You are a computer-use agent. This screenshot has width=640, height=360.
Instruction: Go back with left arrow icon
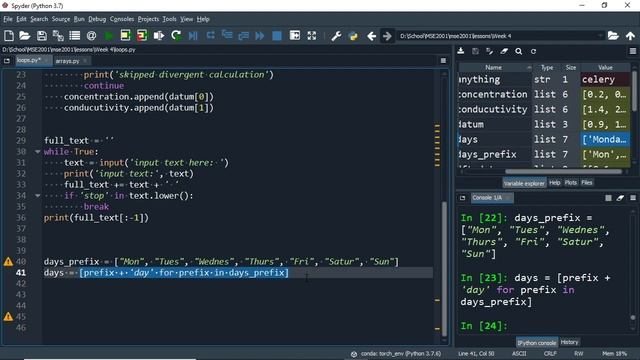[371, 36]
